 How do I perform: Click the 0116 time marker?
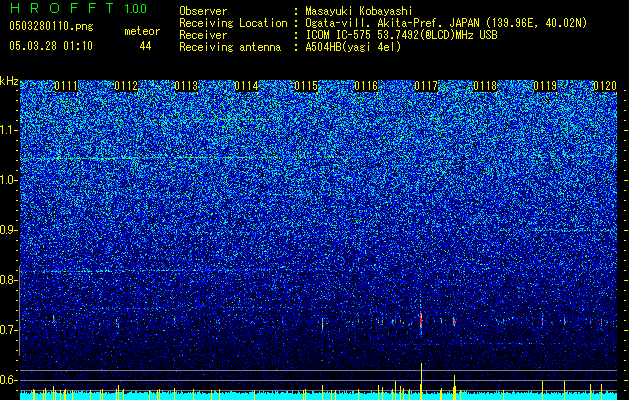[x=366, y=86]
